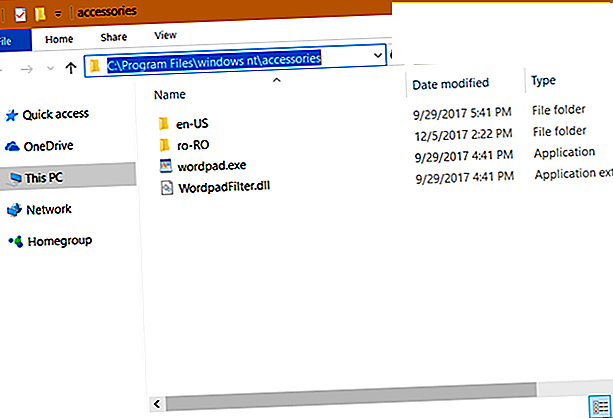Click the en-US folder icon

click(x=163, y=124)
